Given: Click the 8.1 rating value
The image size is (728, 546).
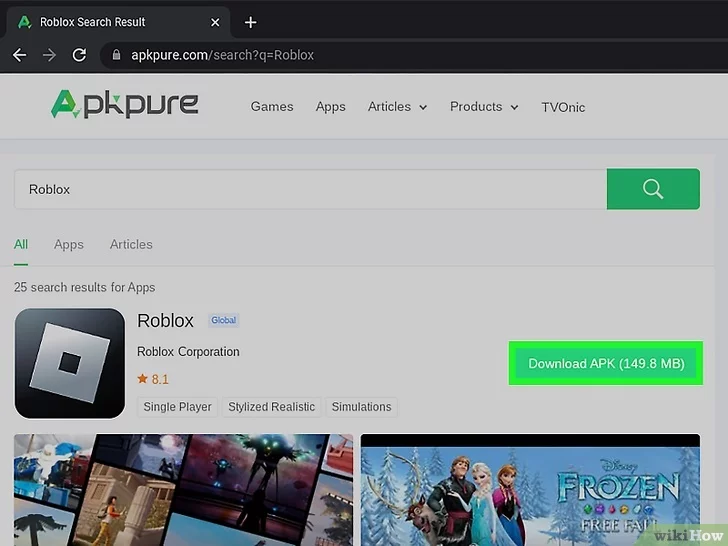Looking at the screenshot, I should [x=160, y=379].
